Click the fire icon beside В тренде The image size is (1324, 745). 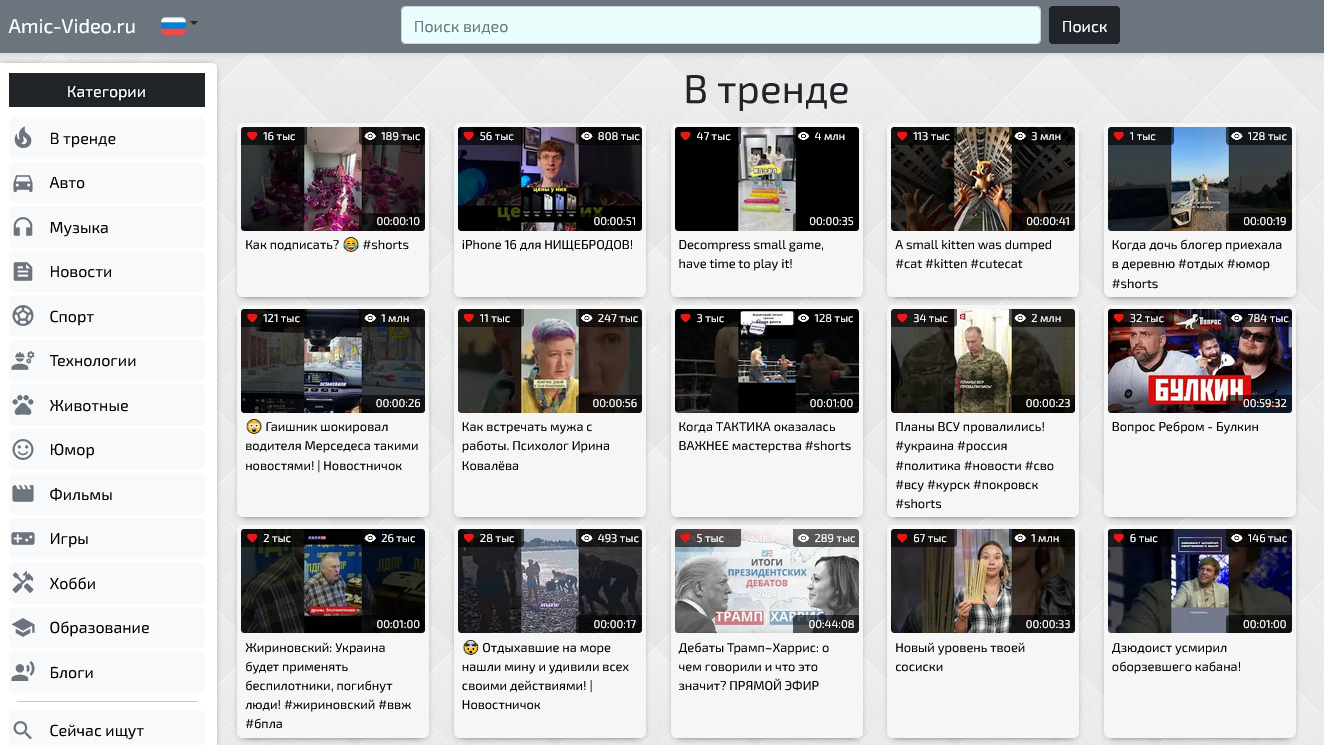(x=23, y=139)
